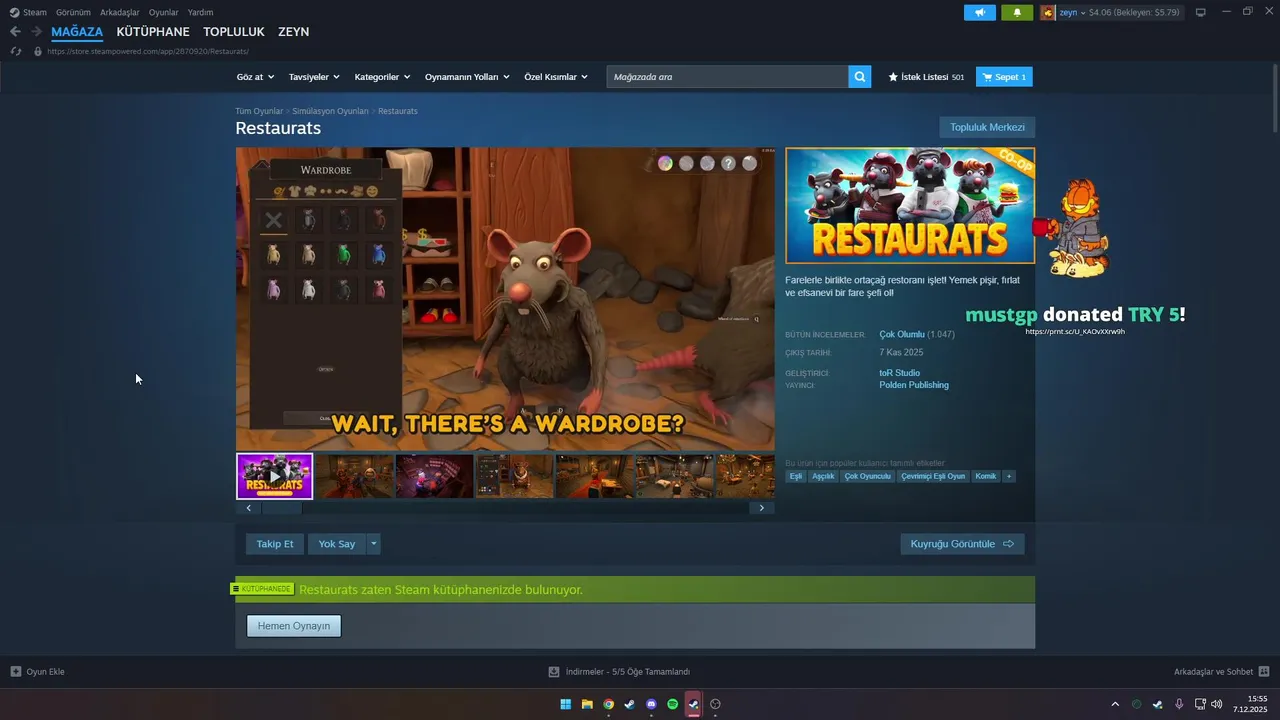This screenshot has height=720, width=1280.
Task: Click the zeyn profile avatar picture
Action: coord(1047,12)
